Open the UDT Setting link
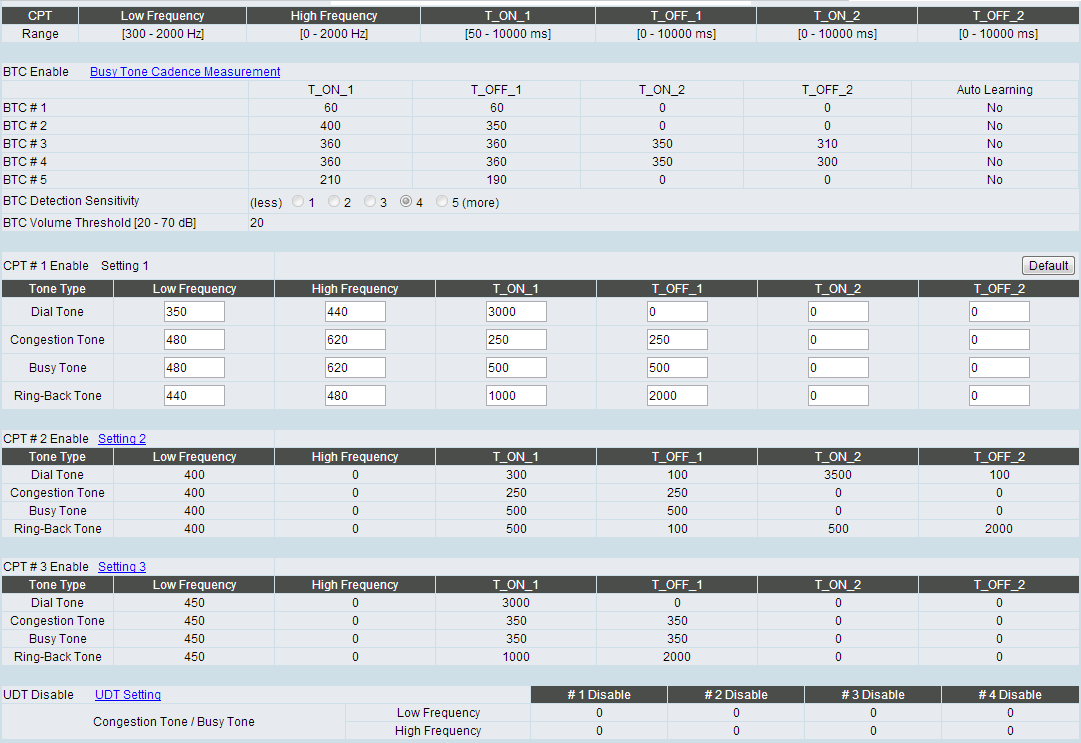The height and width of the screenshot is (743, 1081). (x=128, y=695)
